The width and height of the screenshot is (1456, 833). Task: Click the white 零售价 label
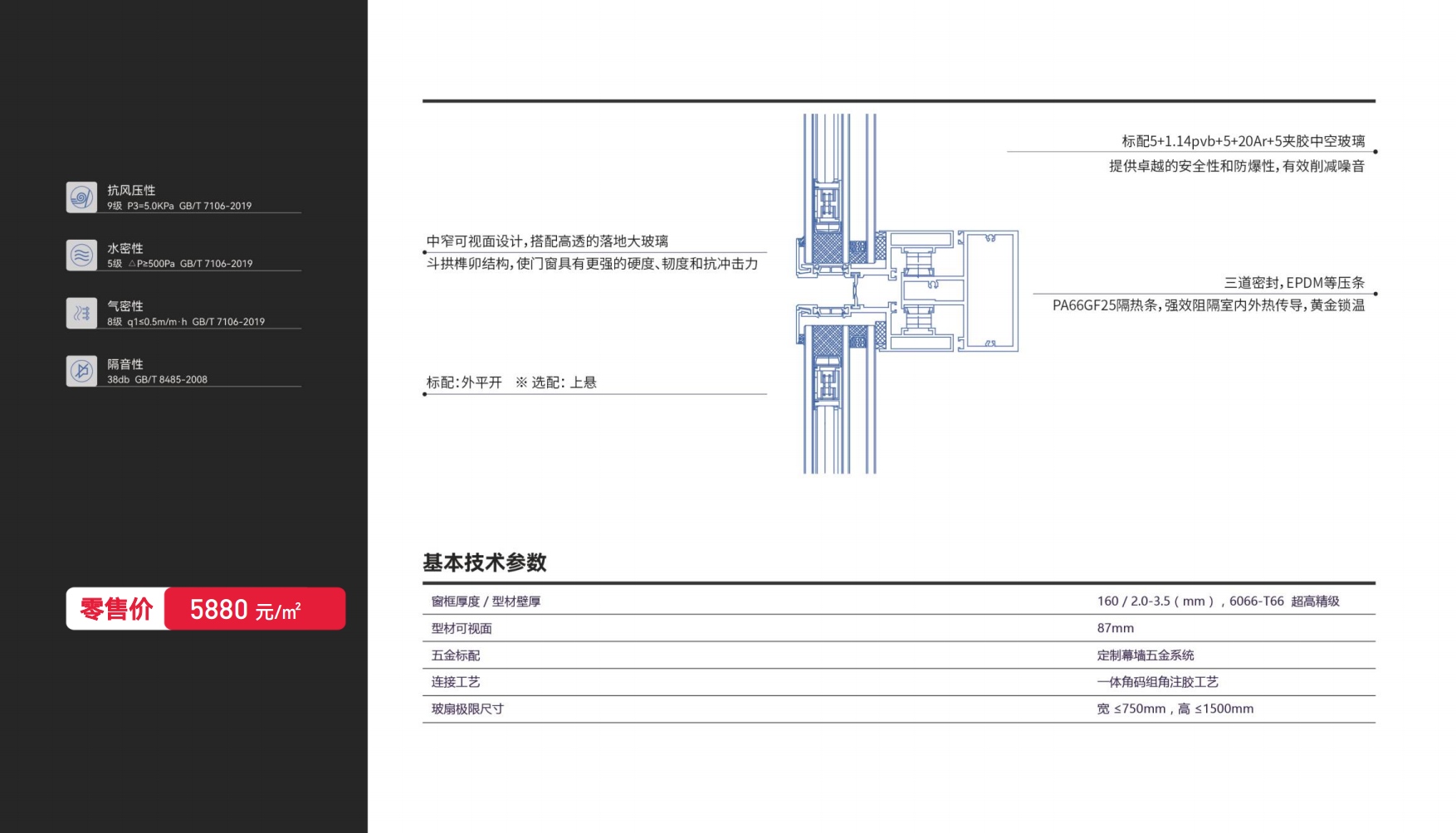coord(116,609)
